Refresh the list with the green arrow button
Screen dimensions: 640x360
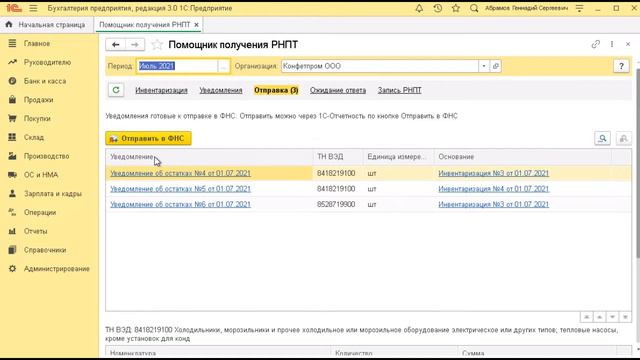click(x=116, y=90)
